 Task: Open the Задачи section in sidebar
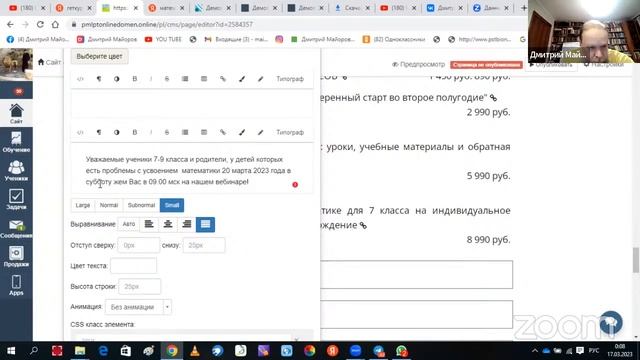click(x=16, y=199)
